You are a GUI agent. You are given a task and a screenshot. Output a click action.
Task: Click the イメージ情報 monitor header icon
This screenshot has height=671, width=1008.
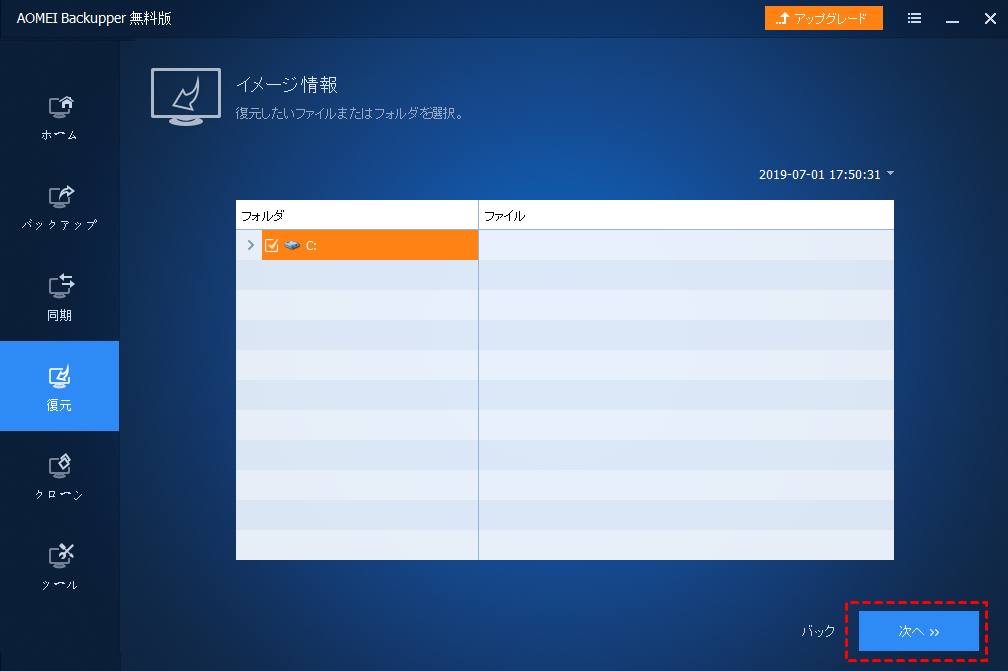point(186,96)
